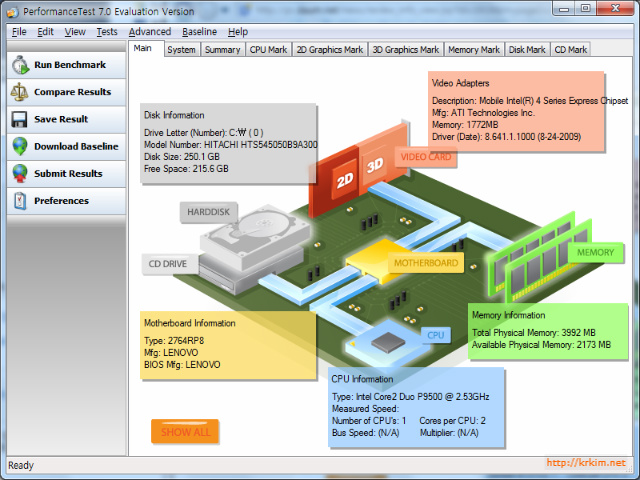This screenshot has width=640, height=480.
Task: Click the CPU Information heading
Action: pos(362,379)
